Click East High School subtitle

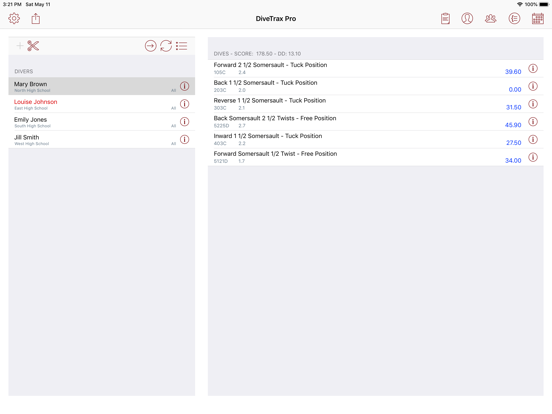click(31, 108)
